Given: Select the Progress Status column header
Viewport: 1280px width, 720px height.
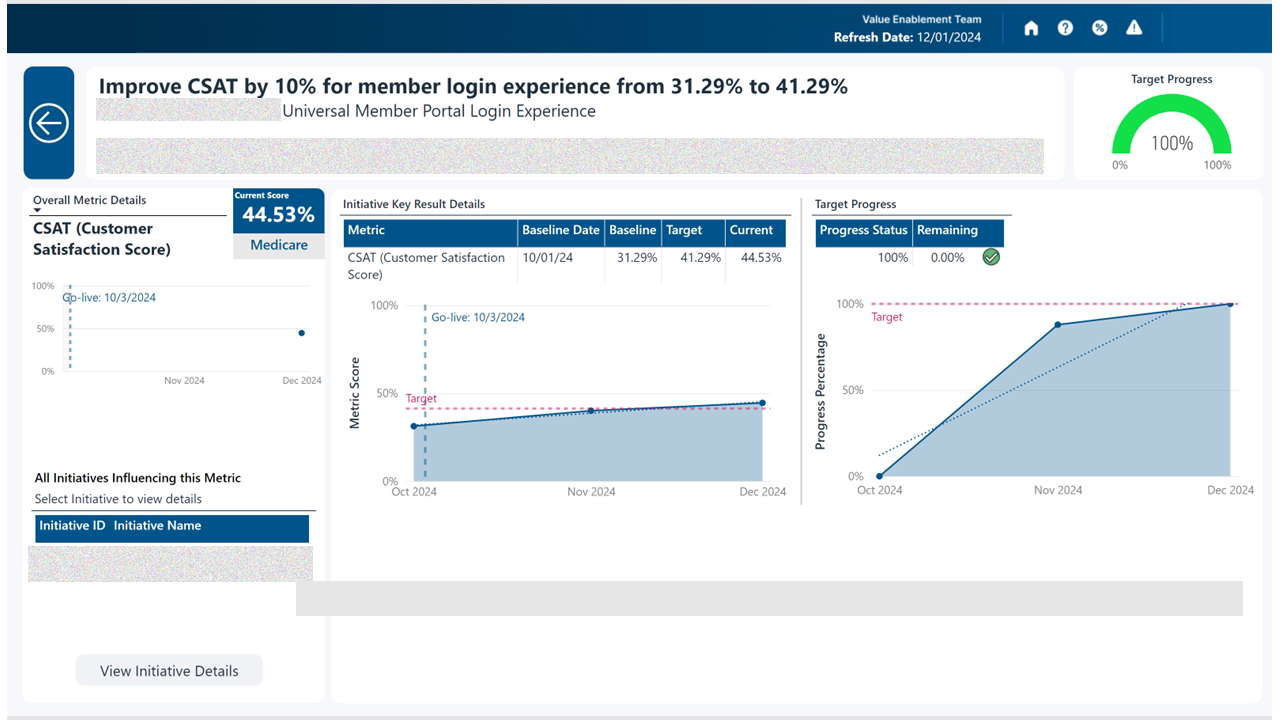Looking at the screenshot, I should pyautogui.click(x=864, y=231).
